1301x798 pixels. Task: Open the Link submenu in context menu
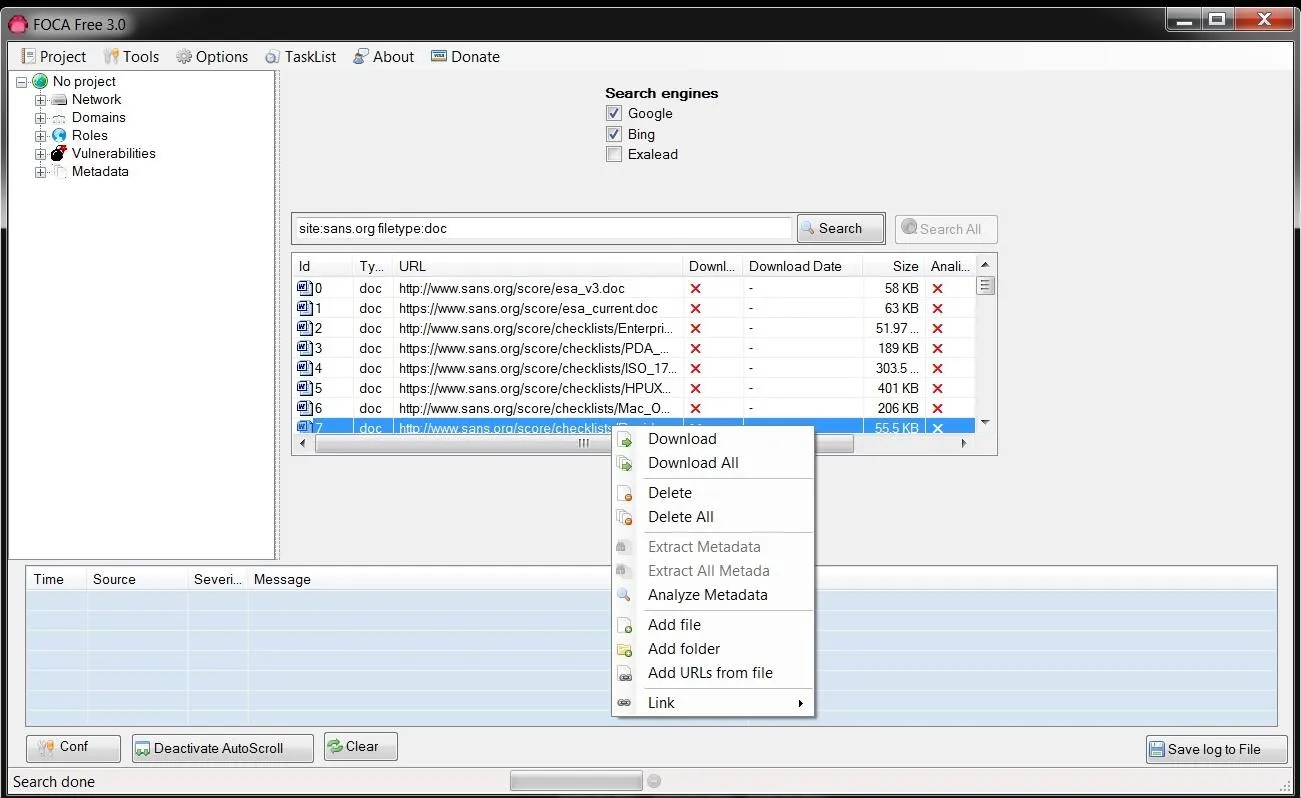(713, 703)
